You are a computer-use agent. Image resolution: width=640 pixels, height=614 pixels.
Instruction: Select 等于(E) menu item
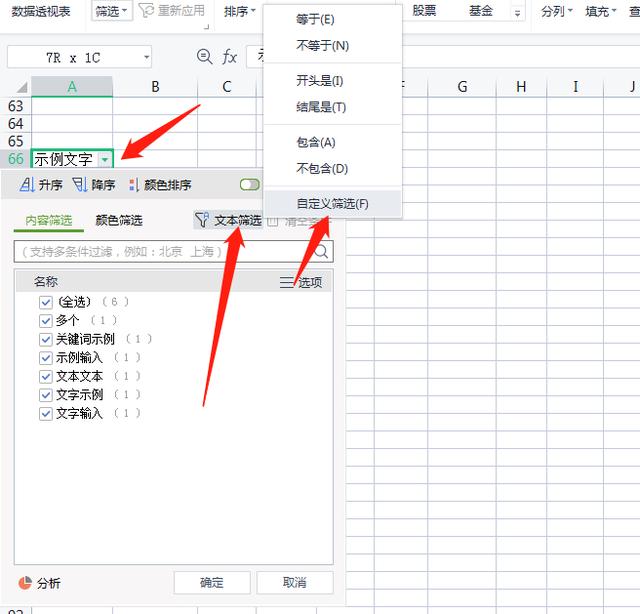pos(333,19)
